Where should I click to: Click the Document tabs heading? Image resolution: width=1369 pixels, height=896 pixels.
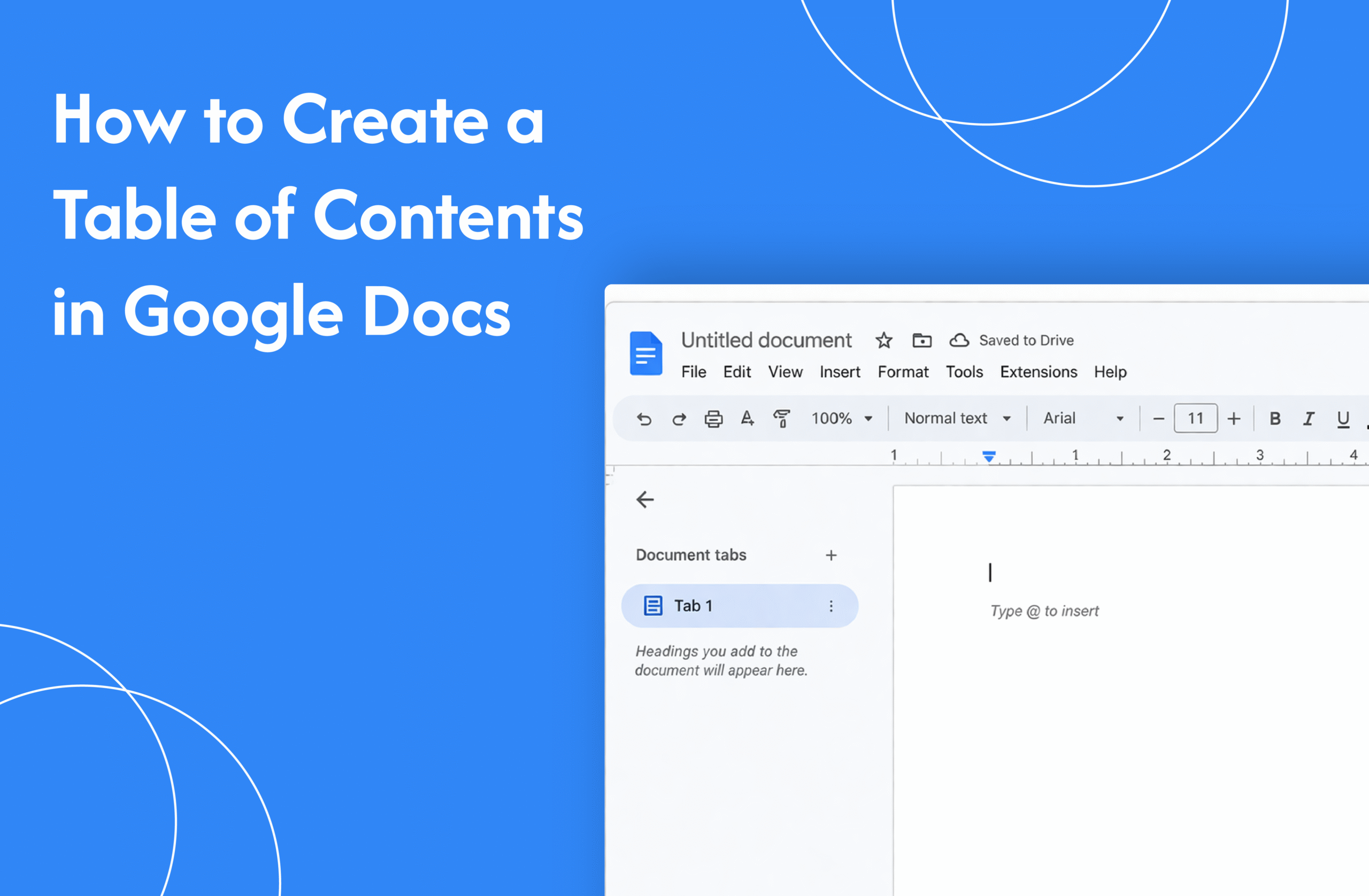(x=691, y=555)
